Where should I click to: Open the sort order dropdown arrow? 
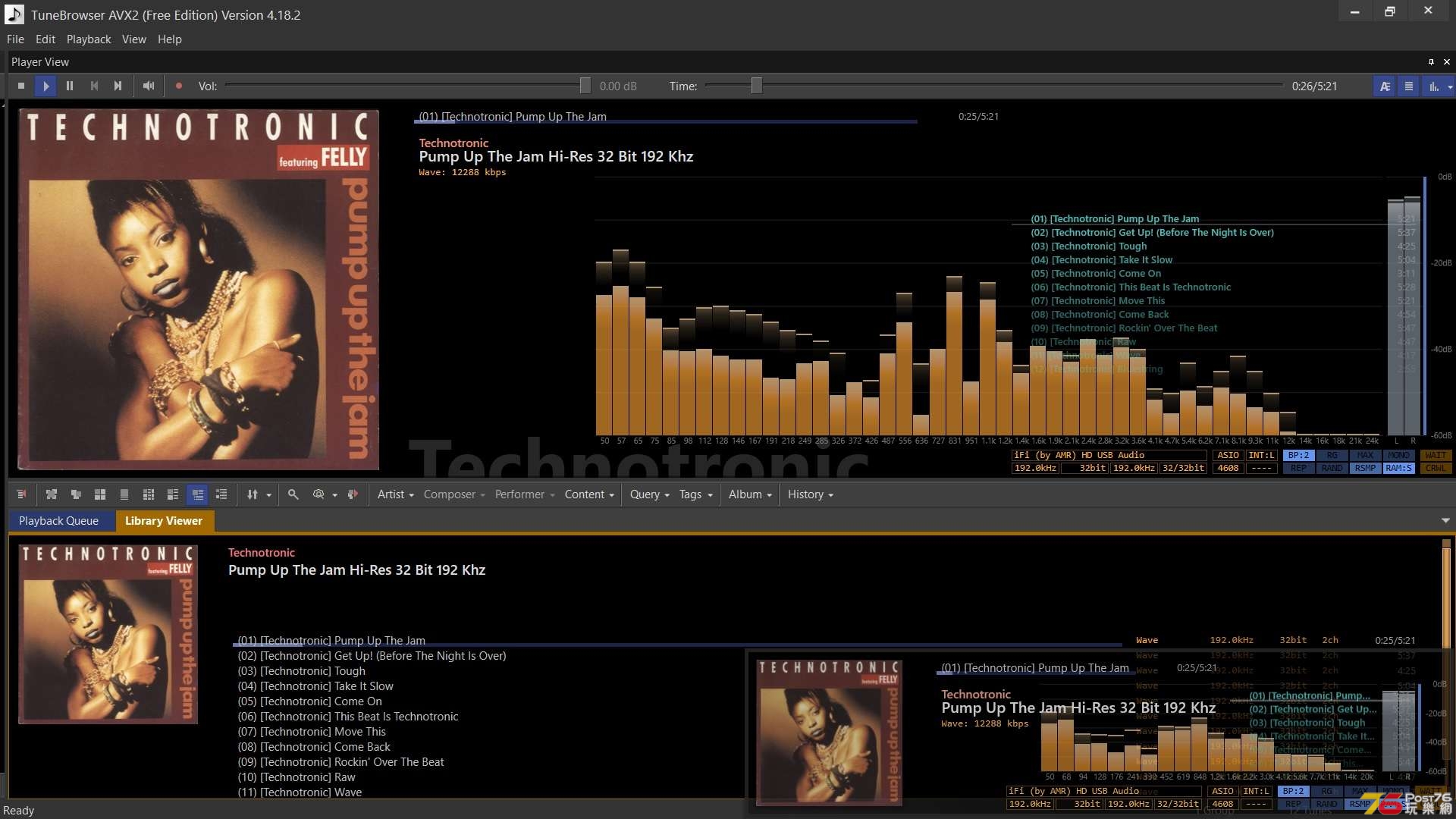(x=268, y=495)
